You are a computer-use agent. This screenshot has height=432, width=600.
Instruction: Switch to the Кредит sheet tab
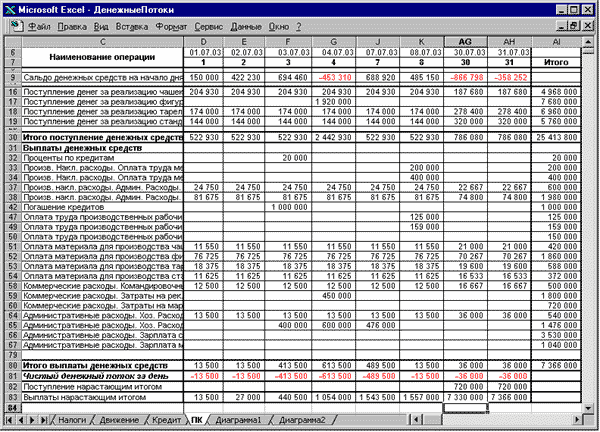pos(166,420)
